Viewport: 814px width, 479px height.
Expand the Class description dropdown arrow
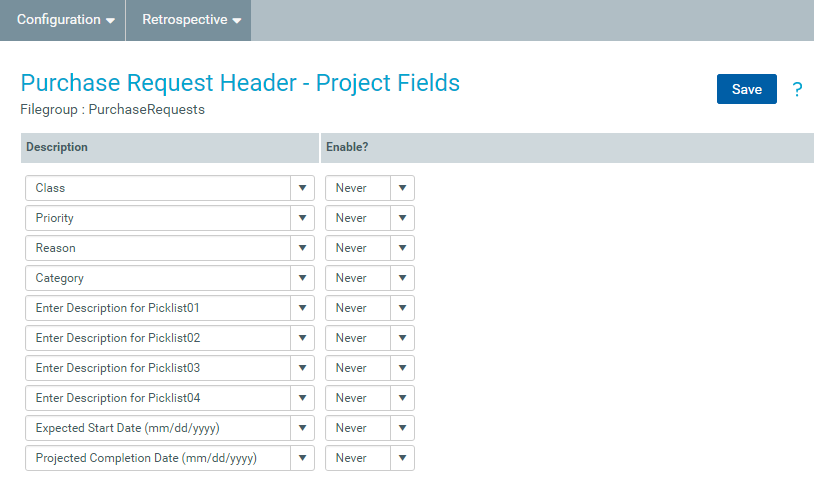pos(302,188)
